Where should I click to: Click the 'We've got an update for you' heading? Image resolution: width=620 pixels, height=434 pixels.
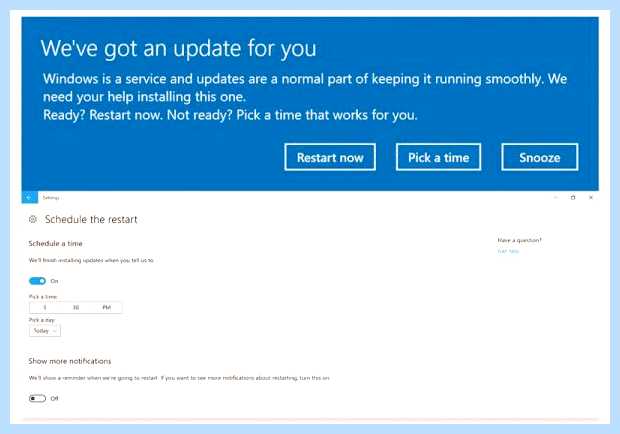pos(178,49)
